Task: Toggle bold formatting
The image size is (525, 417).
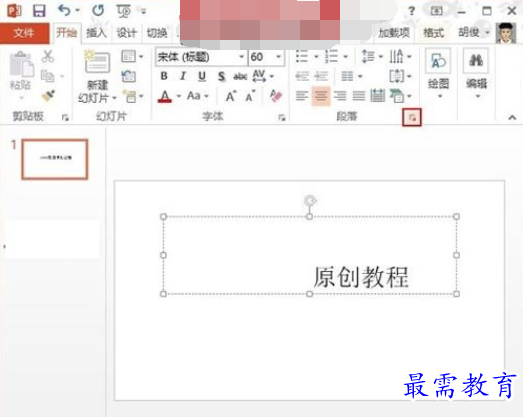Action: tap(164, 76)
